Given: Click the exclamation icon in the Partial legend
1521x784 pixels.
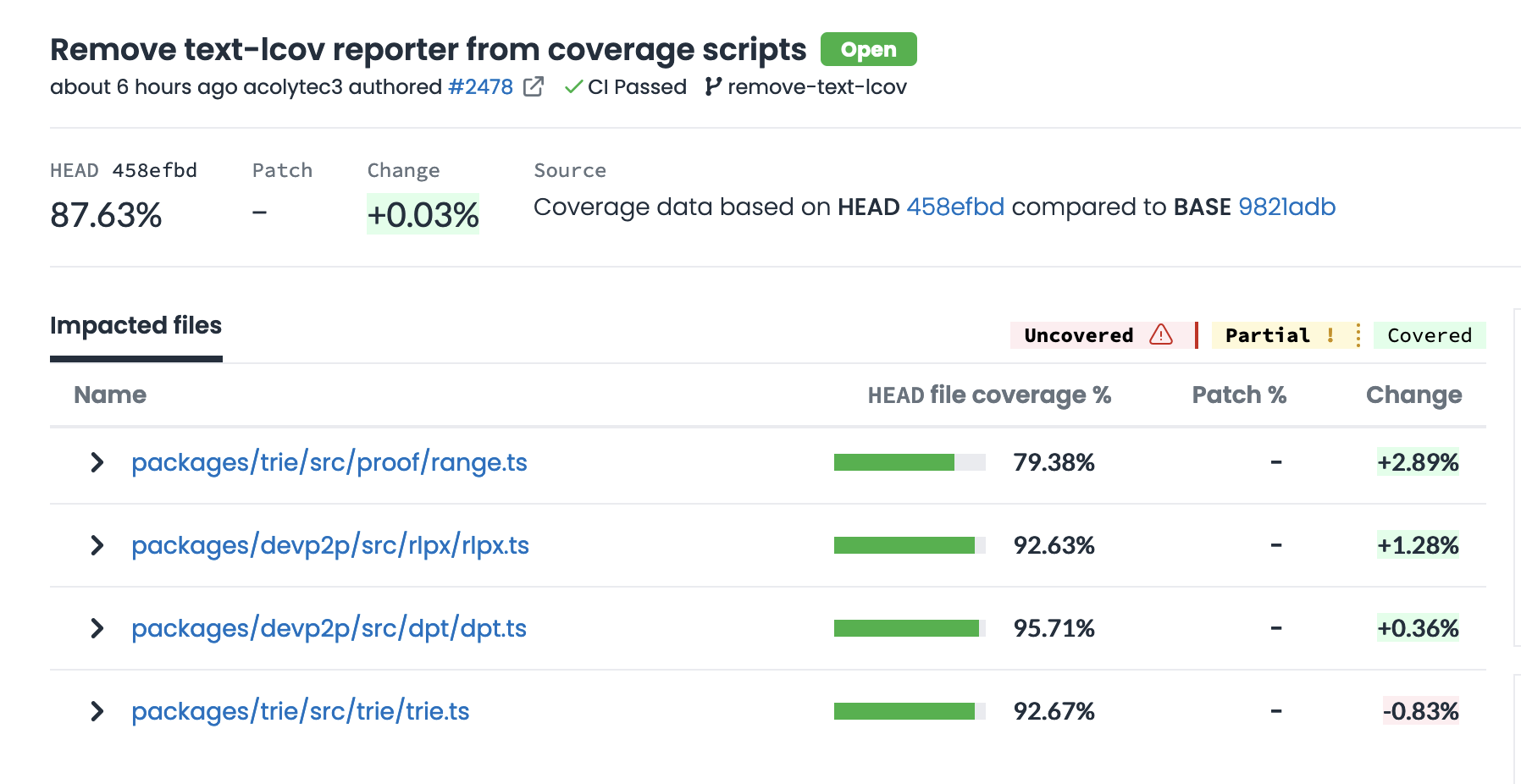Looking at the screenshot, I should click(x=1330, y=335).
